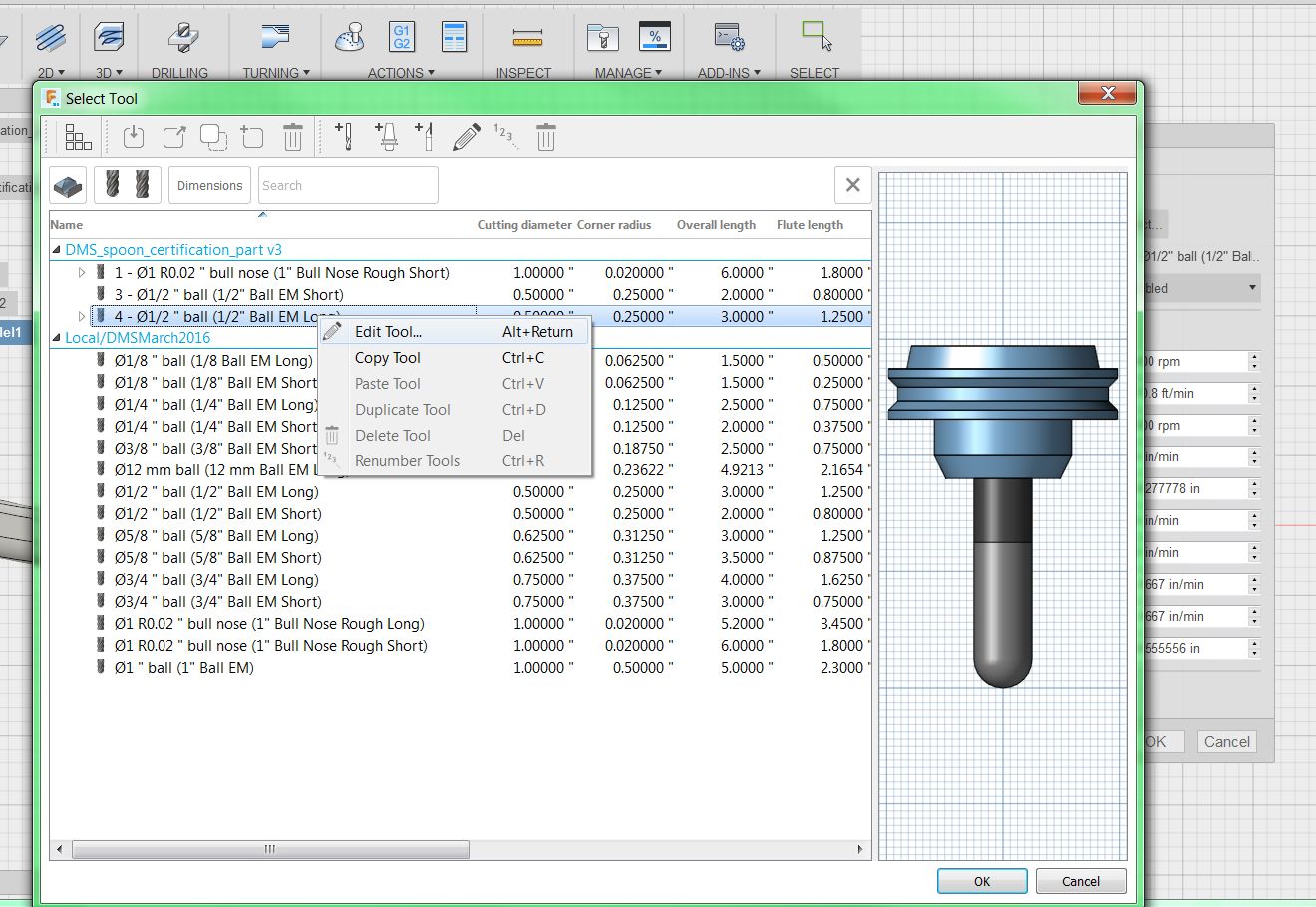Screen dimensions: 1316x907
Task: Click the new holder icon
Action: click(386, 137)
